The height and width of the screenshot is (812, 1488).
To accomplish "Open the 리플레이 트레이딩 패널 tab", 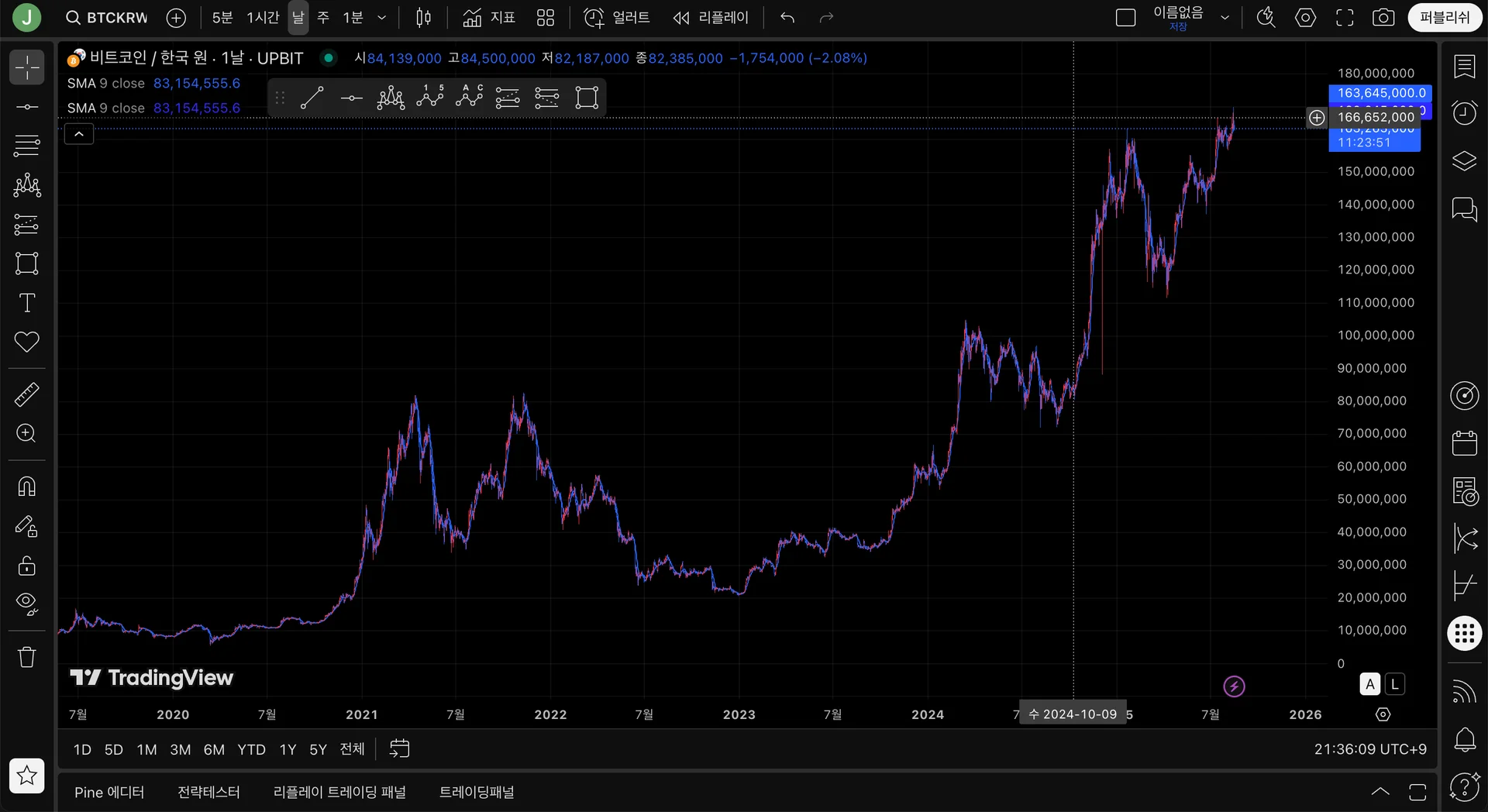I will coord(339,792).
